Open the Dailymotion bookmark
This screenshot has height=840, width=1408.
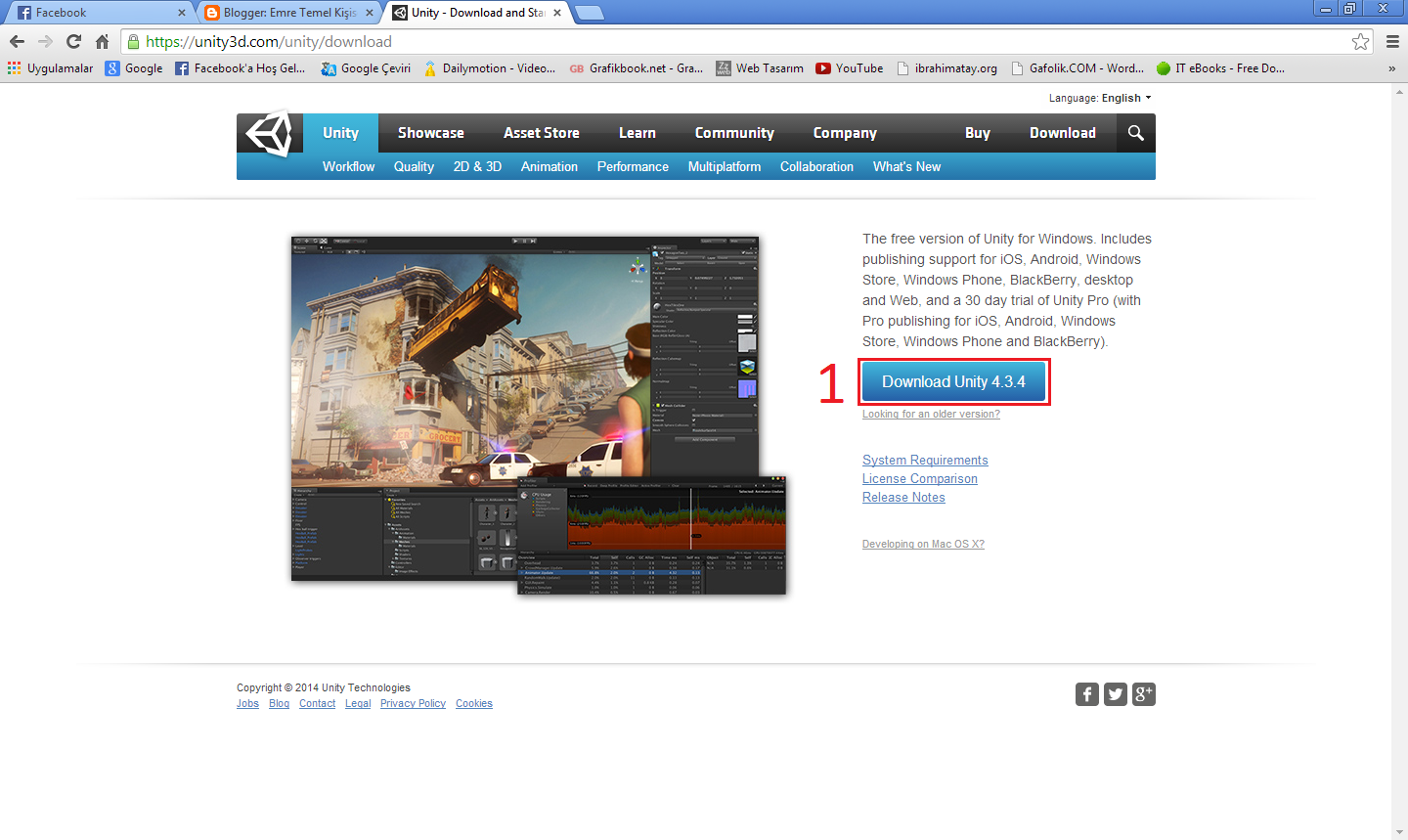tap(489, 68)
